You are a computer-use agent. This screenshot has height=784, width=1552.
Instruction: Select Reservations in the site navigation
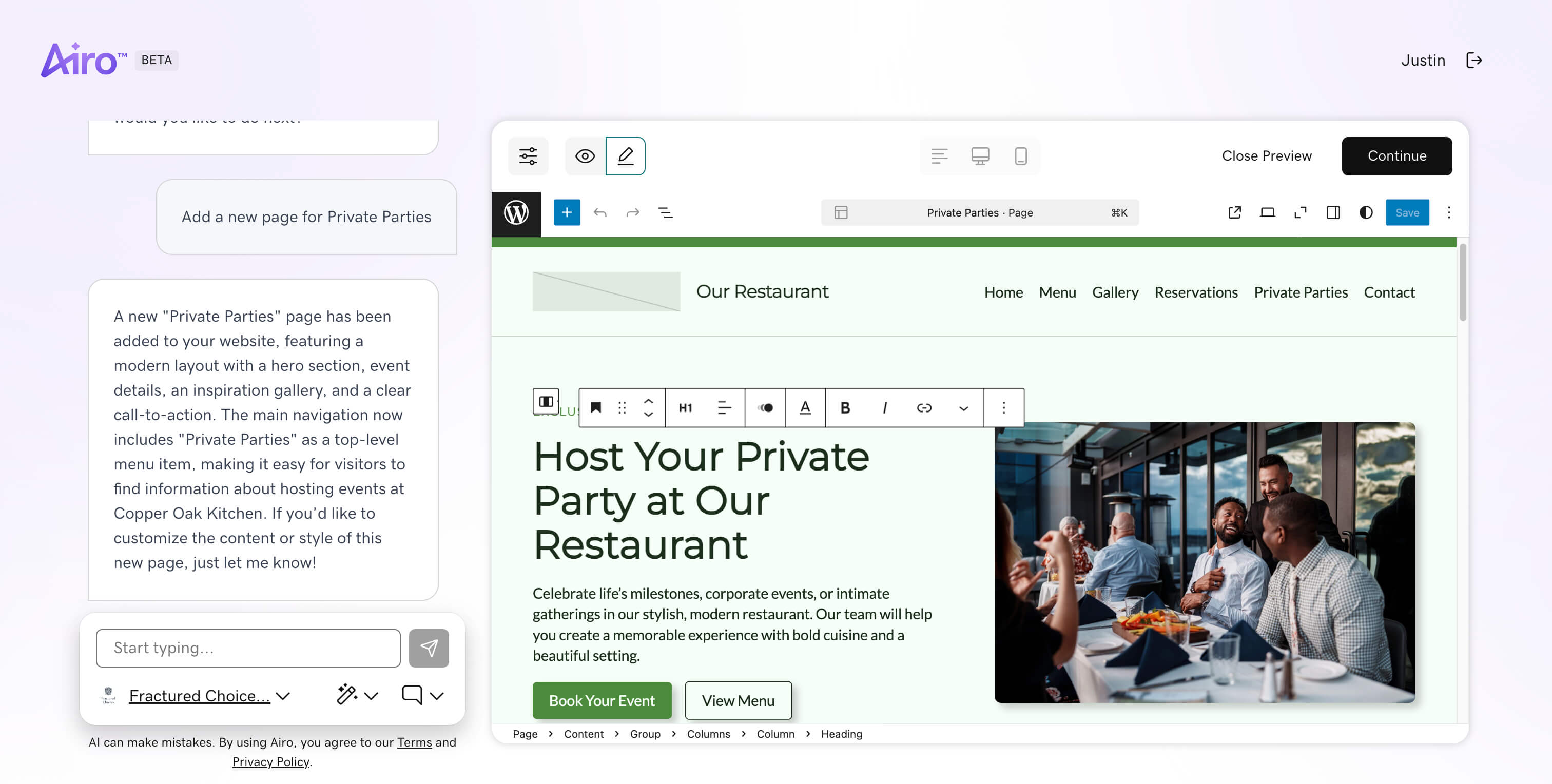coord(1196,292)
